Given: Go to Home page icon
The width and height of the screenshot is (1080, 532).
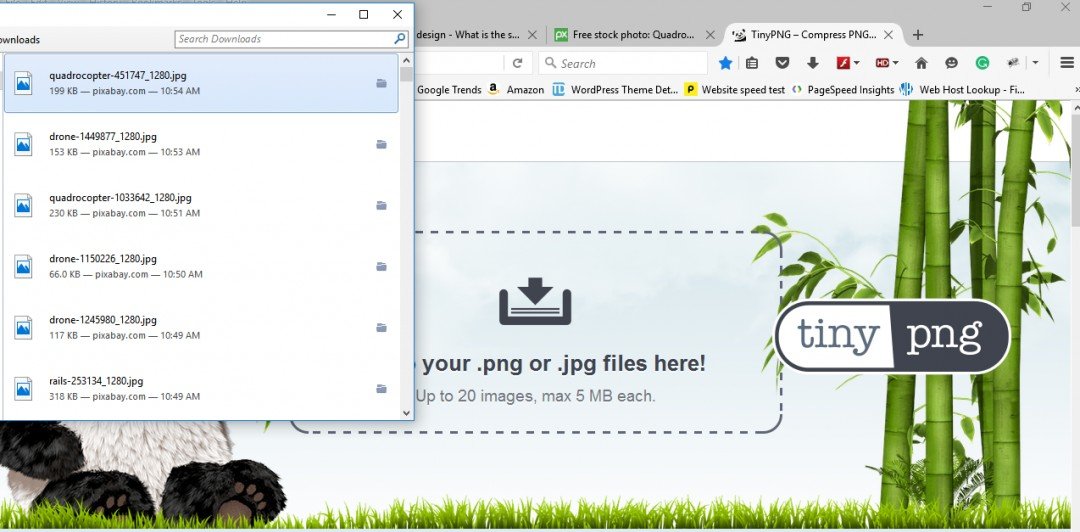Looking at the screenshot, I should click(921, 63).
